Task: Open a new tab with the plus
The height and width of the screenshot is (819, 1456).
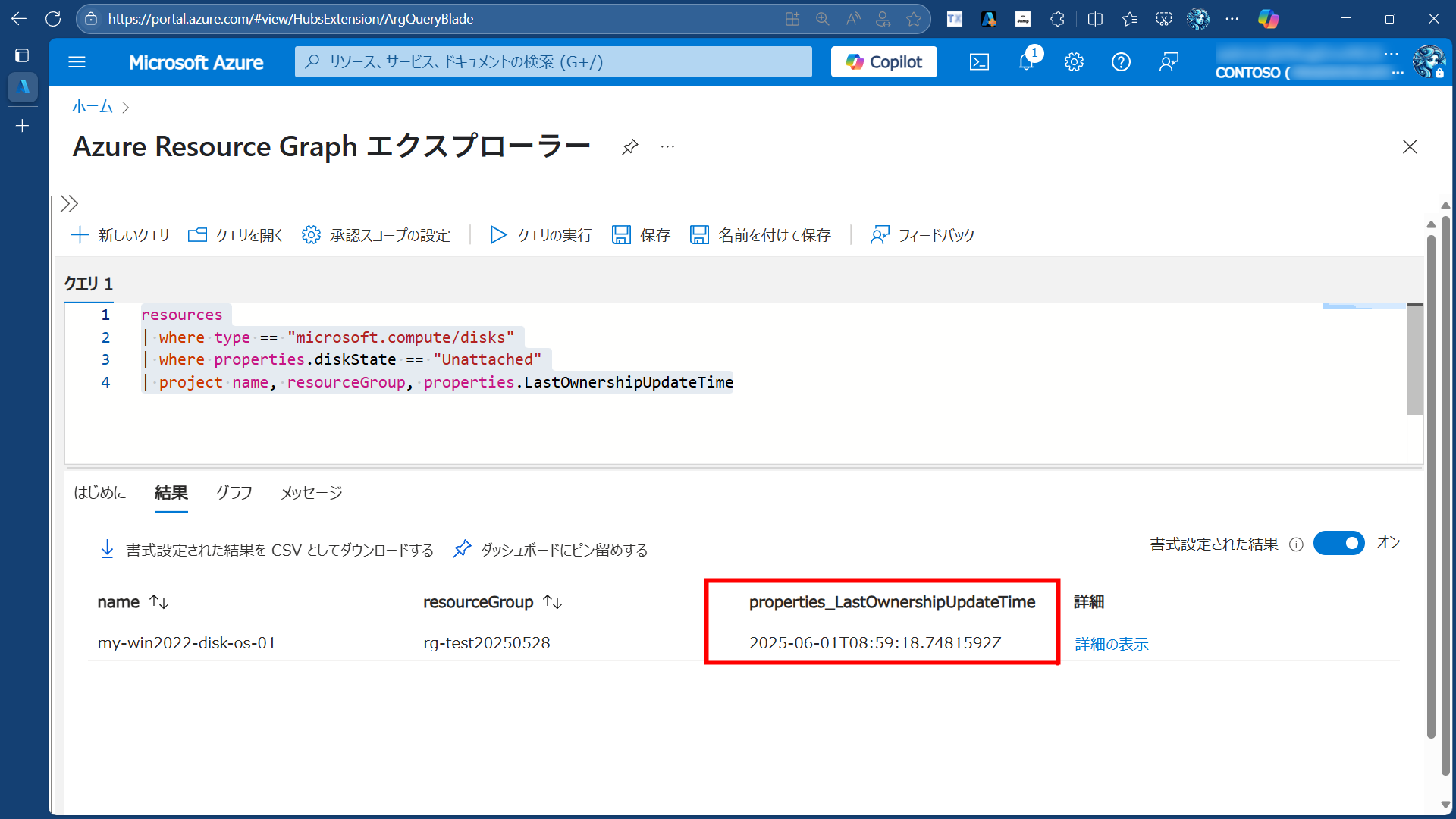Action: [22, 126]
